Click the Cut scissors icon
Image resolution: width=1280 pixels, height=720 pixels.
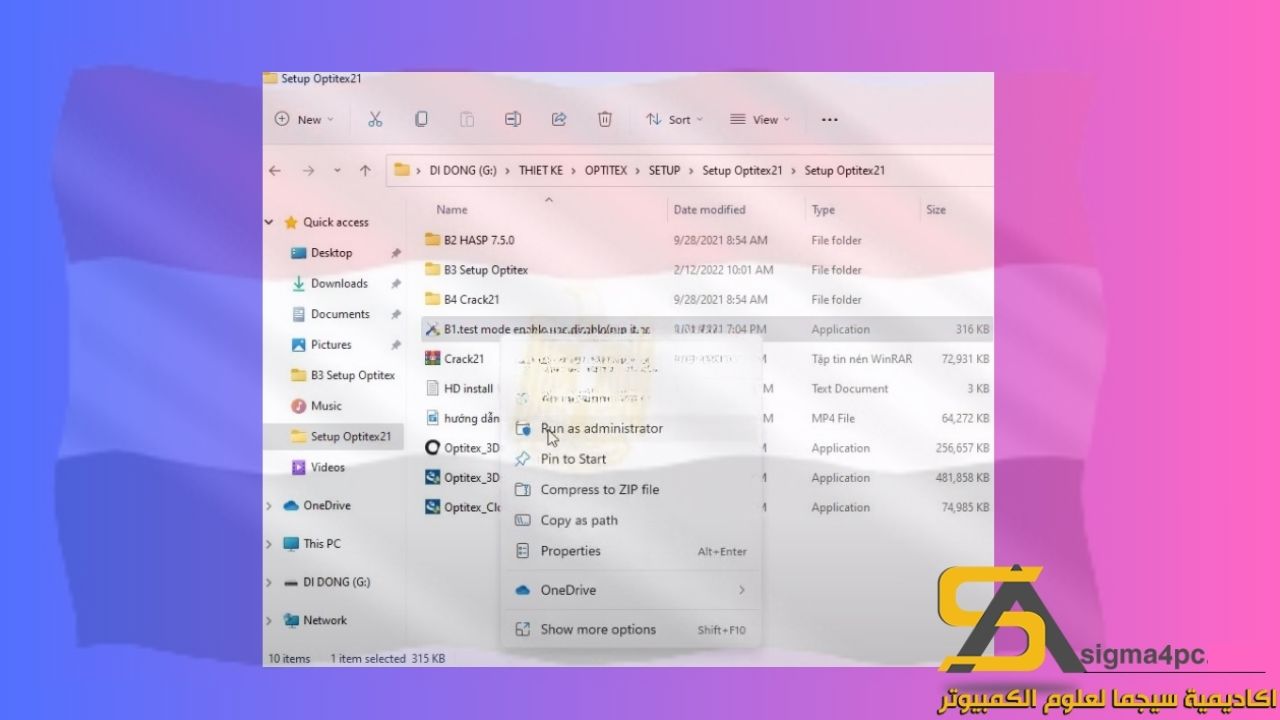pos(375,119)
